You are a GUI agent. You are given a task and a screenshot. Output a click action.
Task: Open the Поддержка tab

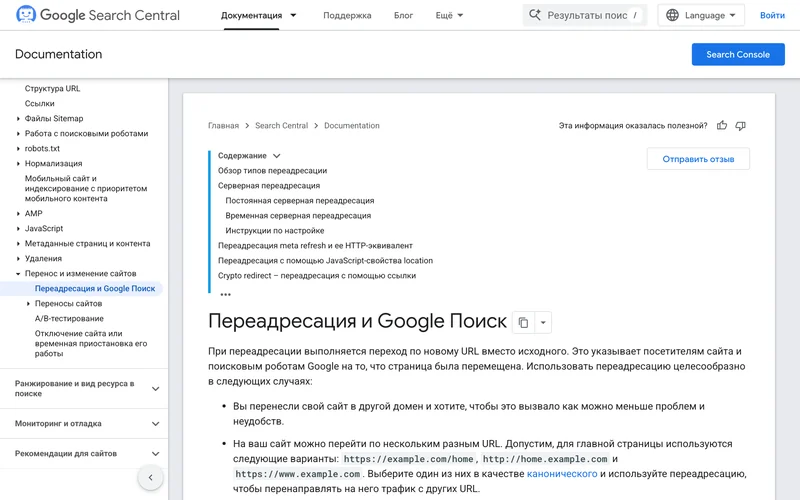(347, 15)
